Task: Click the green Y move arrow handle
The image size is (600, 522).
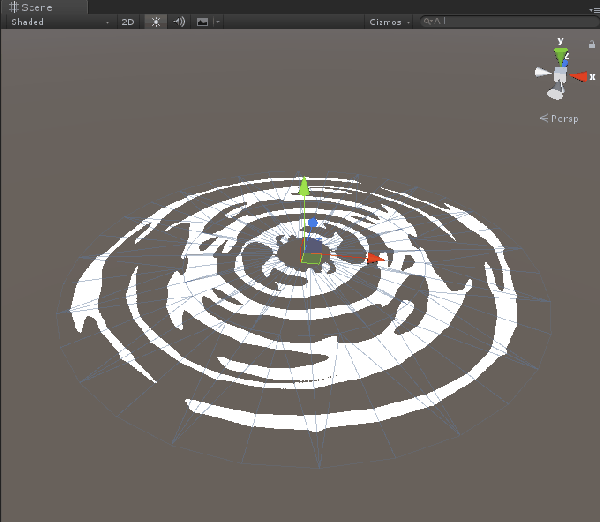Action: click(304, 186)
